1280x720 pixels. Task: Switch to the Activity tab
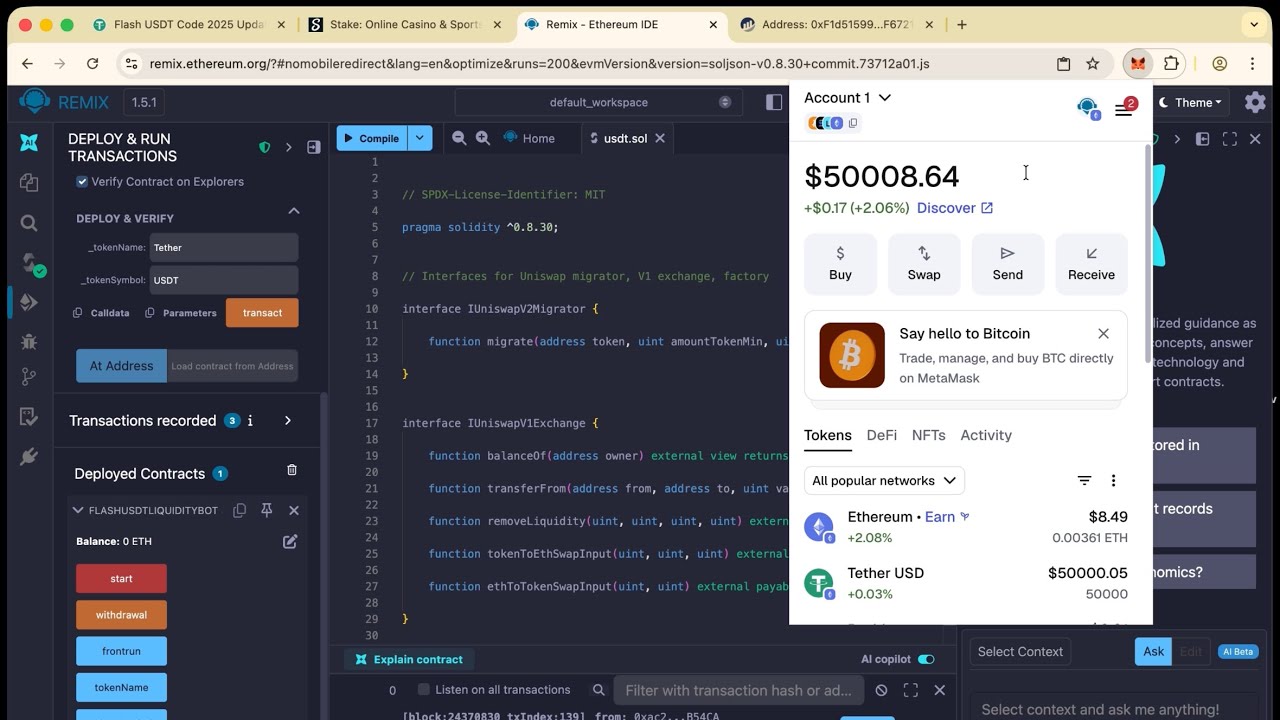986,435
